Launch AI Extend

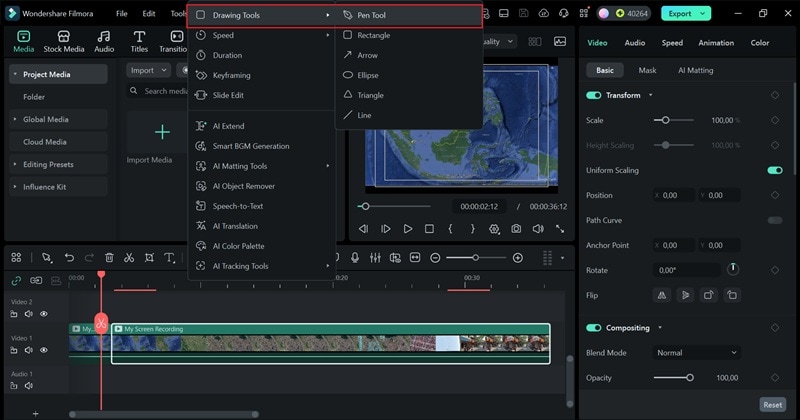coord(262,126)
